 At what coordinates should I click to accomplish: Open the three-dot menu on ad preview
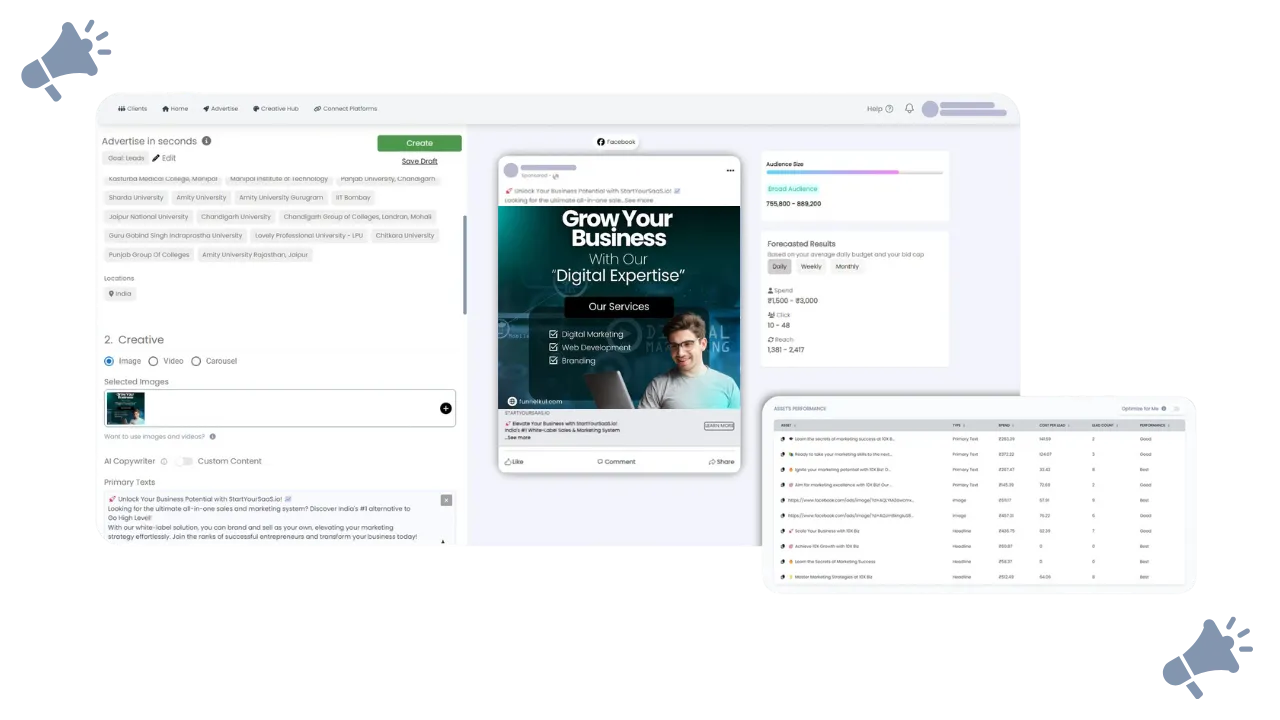tap(730, 171)
